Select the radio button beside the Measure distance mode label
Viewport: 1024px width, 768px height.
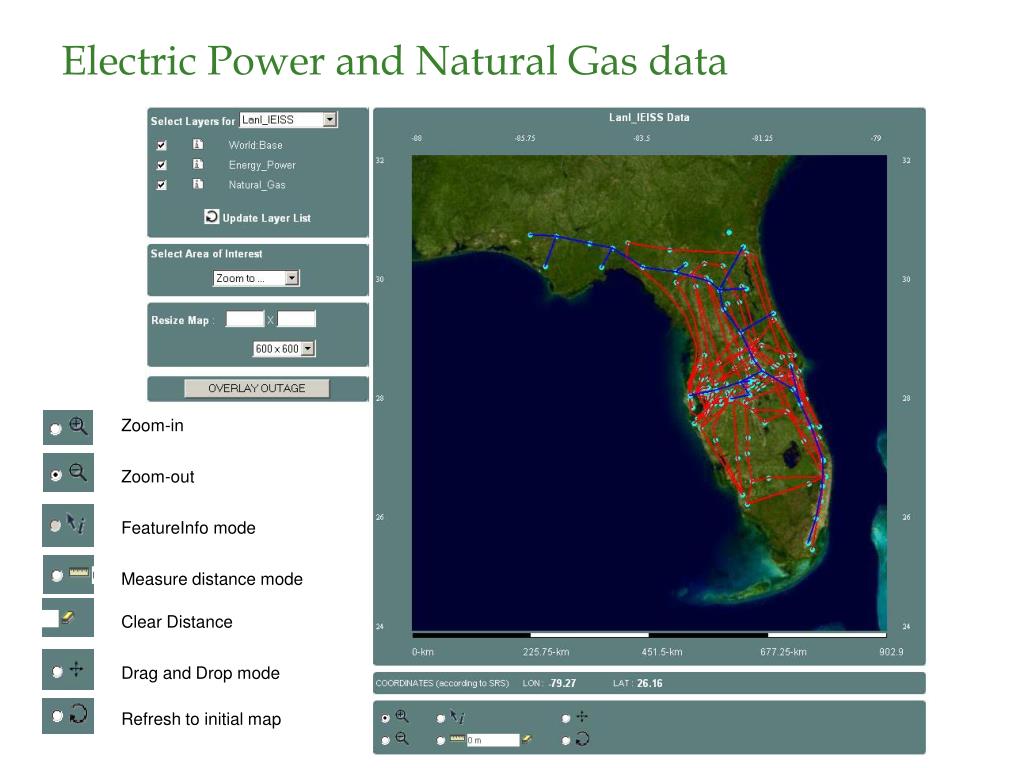click(57, 575)
